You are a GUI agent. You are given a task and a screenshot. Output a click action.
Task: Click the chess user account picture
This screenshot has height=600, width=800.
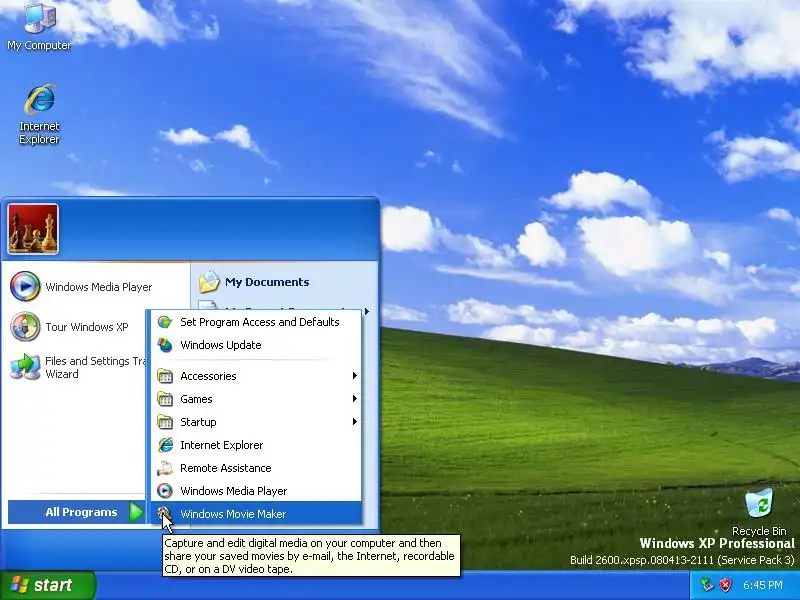(33, 229)
